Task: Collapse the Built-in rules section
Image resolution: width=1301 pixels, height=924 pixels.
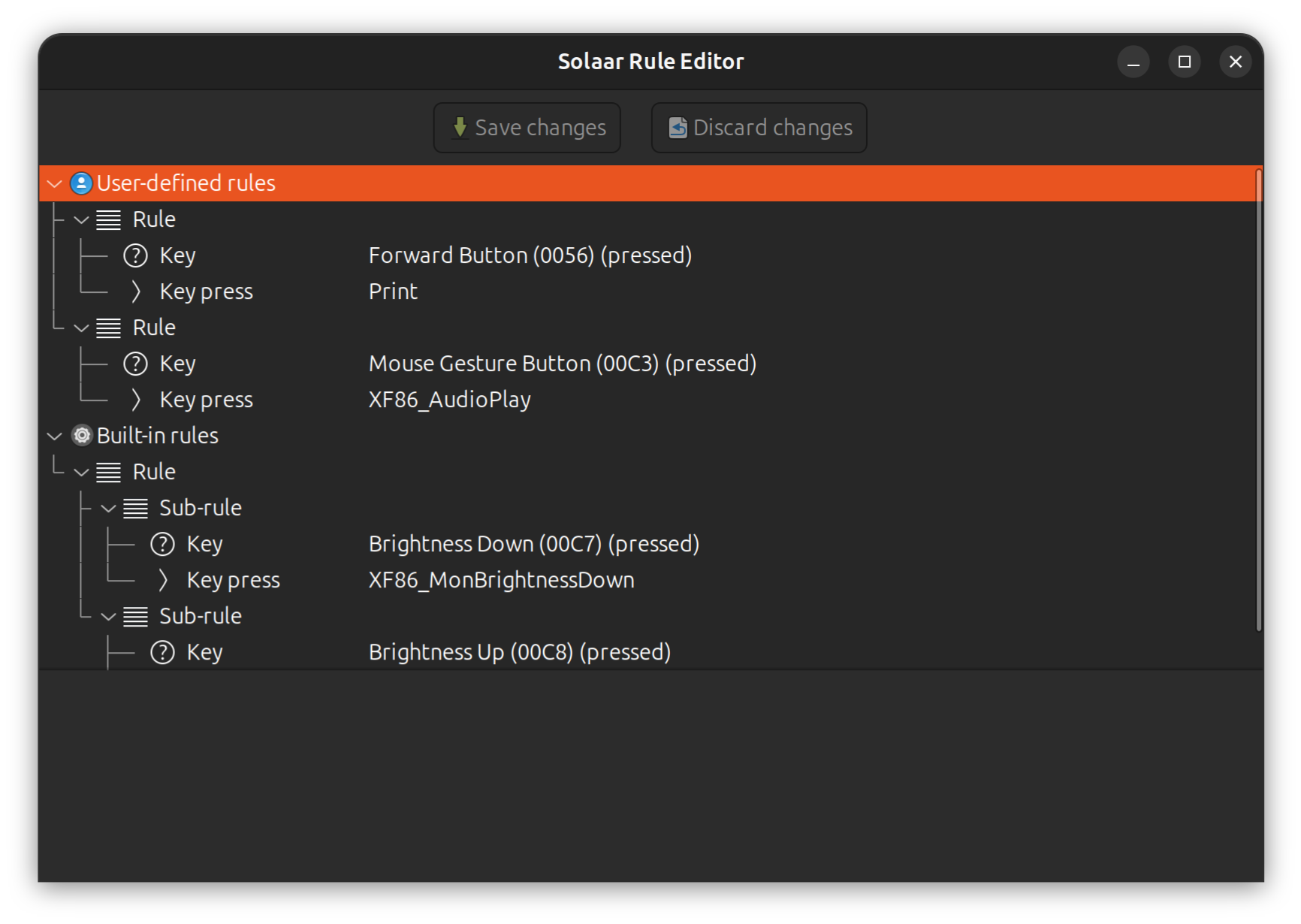Action: tap(54, 436)
